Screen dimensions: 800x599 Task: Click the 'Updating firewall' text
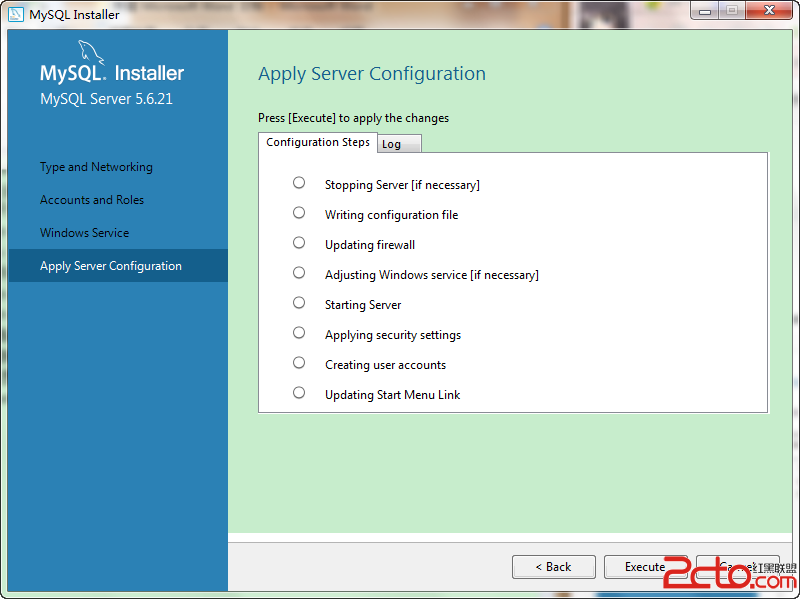click(370, 245)
